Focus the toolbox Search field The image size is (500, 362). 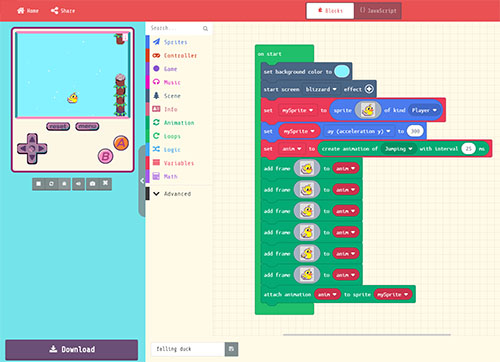tap(175, 28)
